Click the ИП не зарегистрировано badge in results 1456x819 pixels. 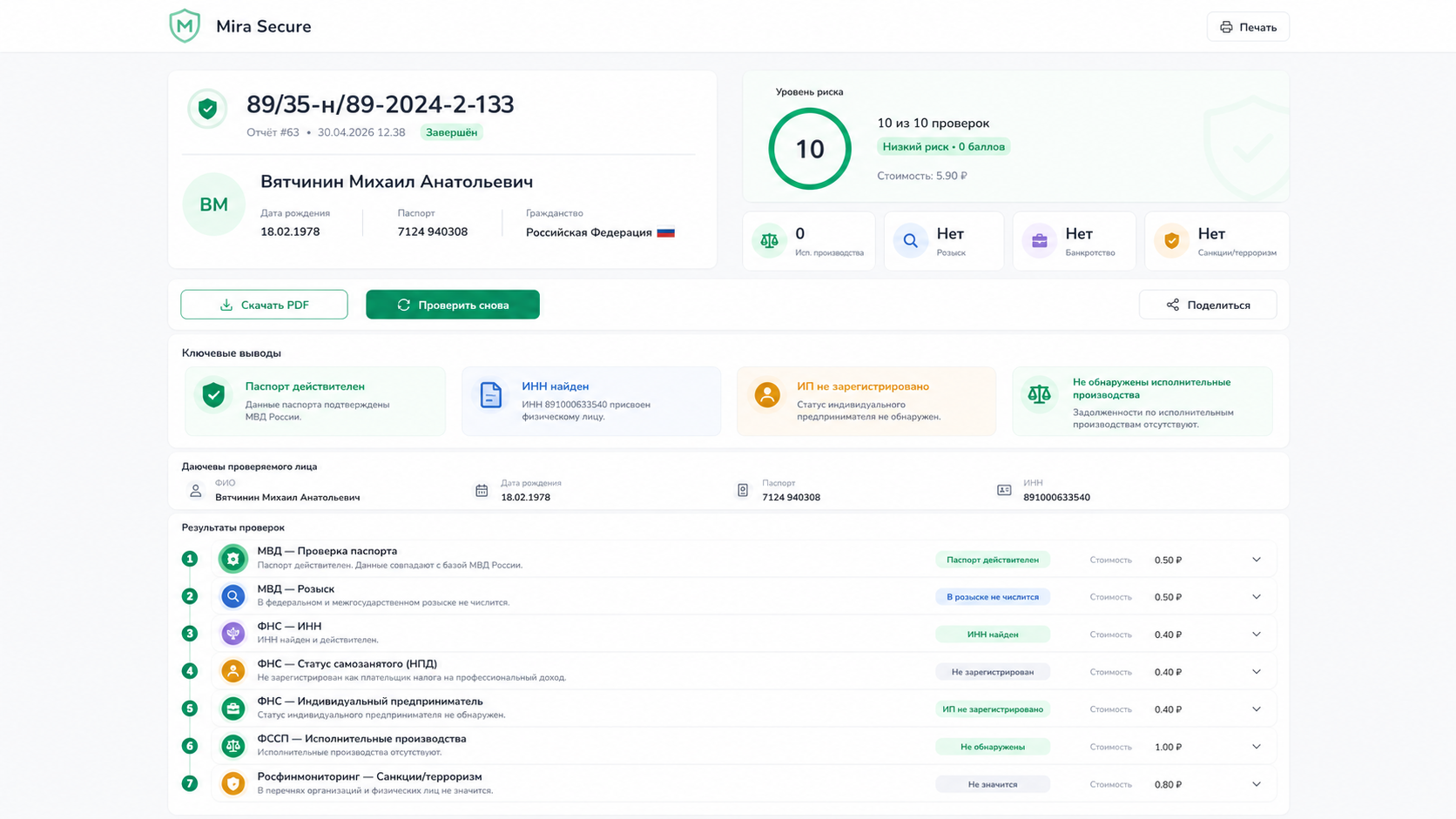[993, 709]
